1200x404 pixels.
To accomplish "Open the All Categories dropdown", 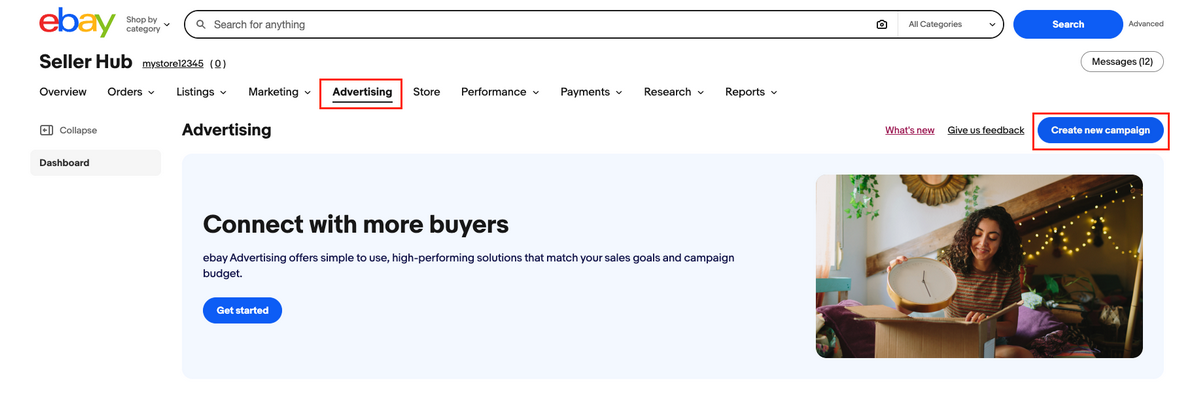I will click(x=950, y=24).
